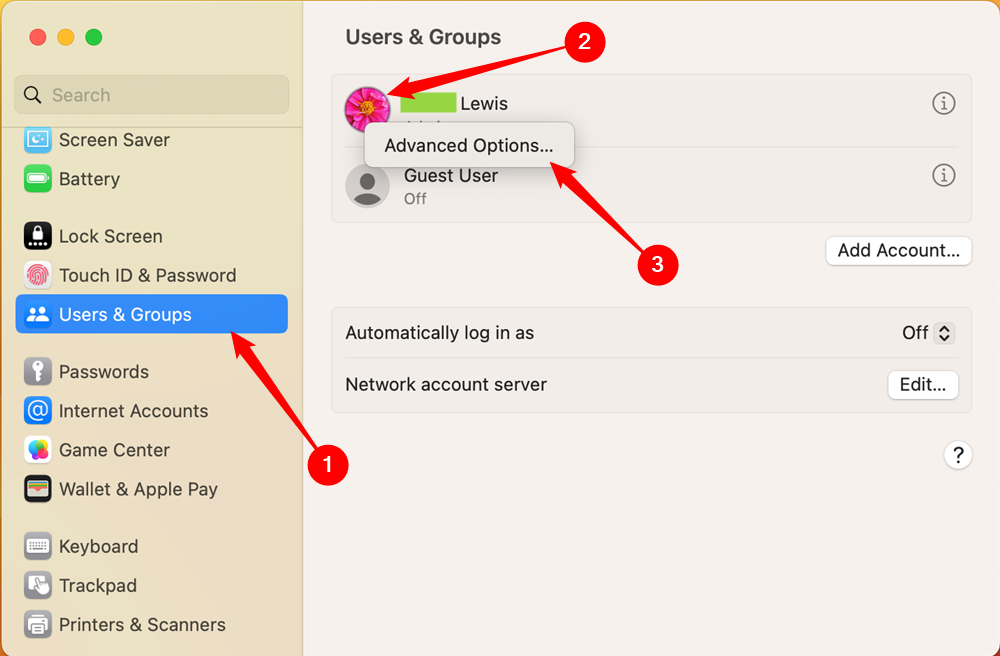The height and width of the screenshot is (656, 1000).
Task: Click Lewis's flower profile picture
Action: coord(367,103)
